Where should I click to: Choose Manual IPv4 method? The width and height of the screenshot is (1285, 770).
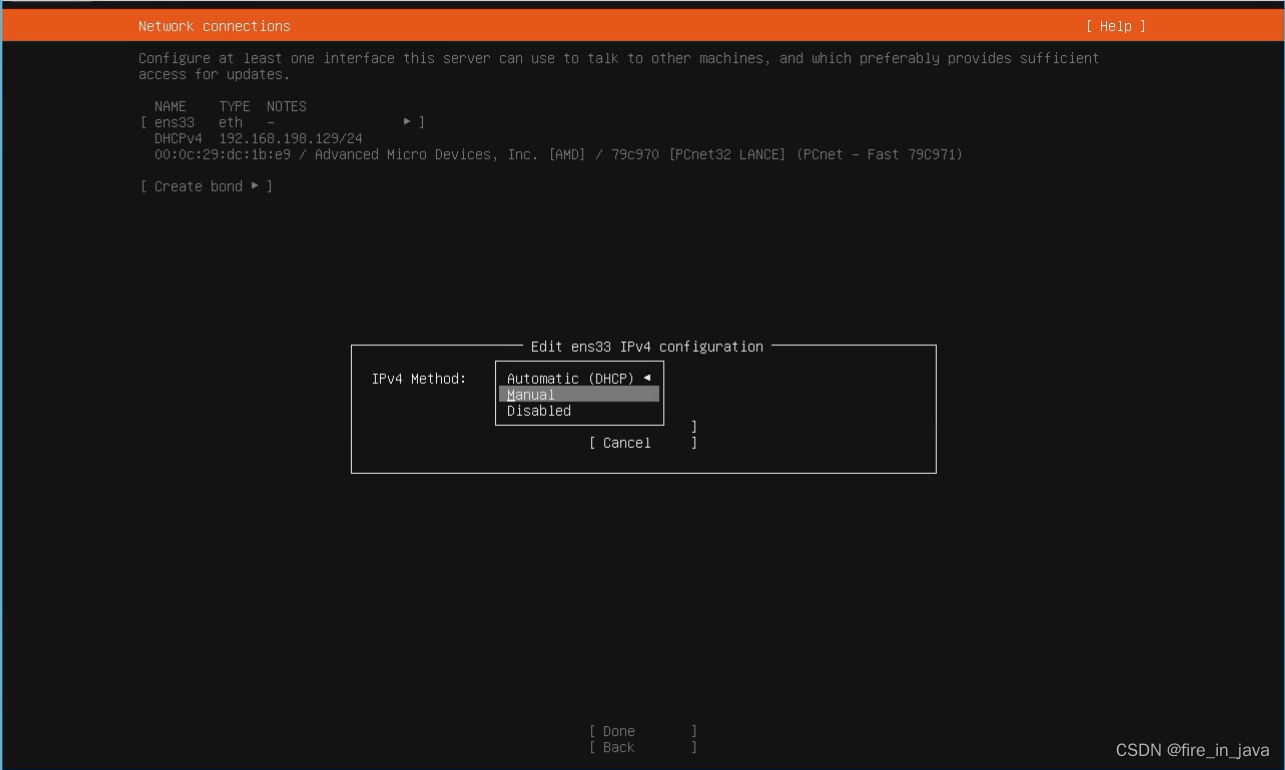click(x=578, y=394)
